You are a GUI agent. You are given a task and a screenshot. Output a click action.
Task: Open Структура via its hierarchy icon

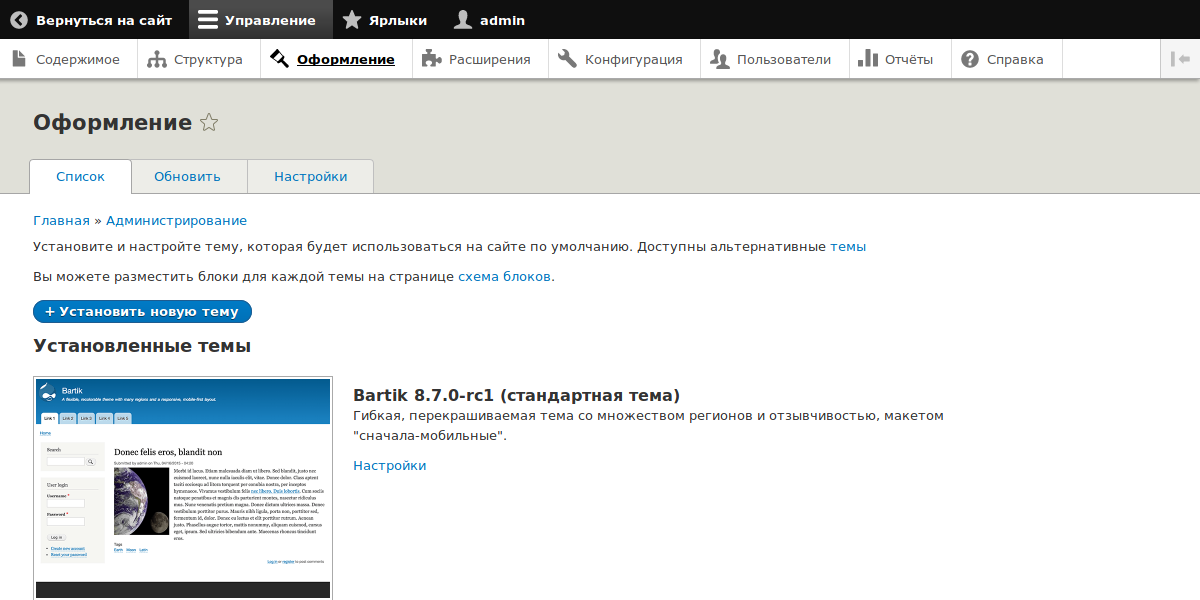point(156,59)
